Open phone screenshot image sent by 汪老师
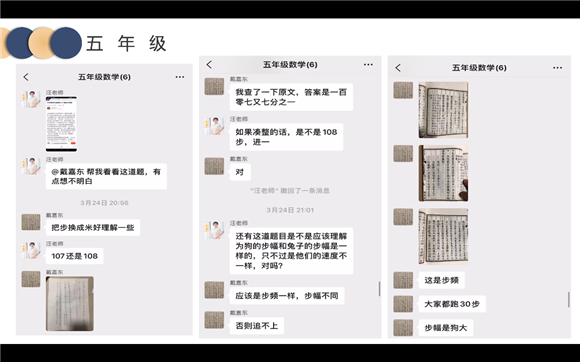Screen dimensions: 580x362 61,124
